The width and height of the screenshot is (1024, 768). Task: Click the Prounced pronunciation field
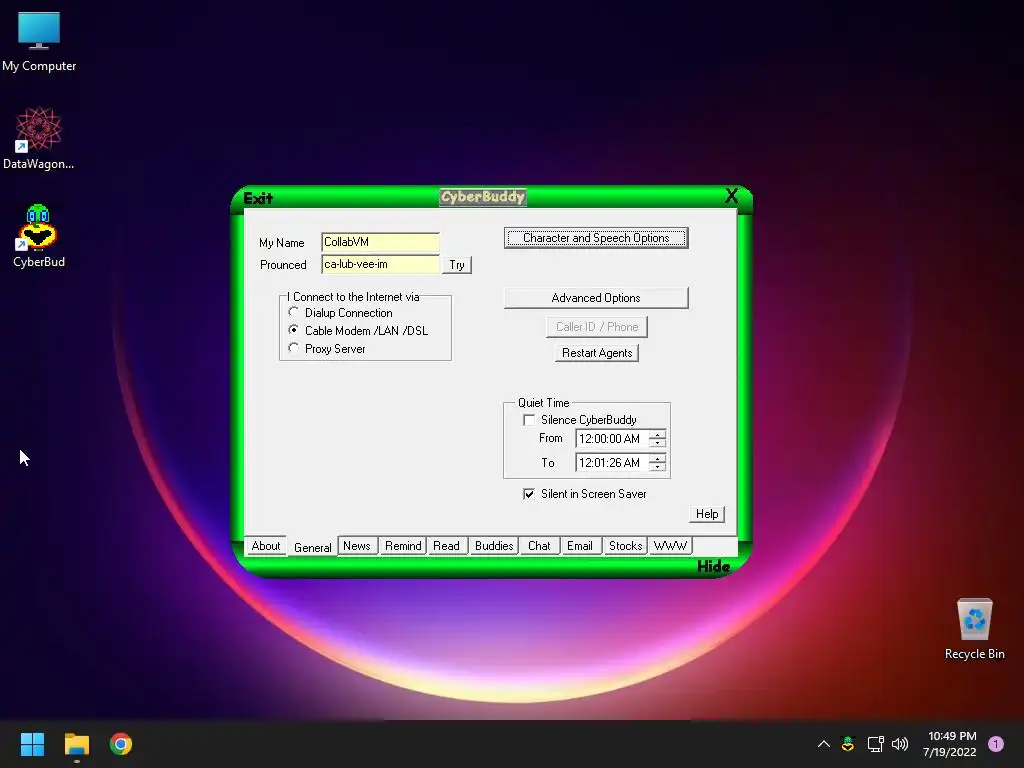pos(380,264)
